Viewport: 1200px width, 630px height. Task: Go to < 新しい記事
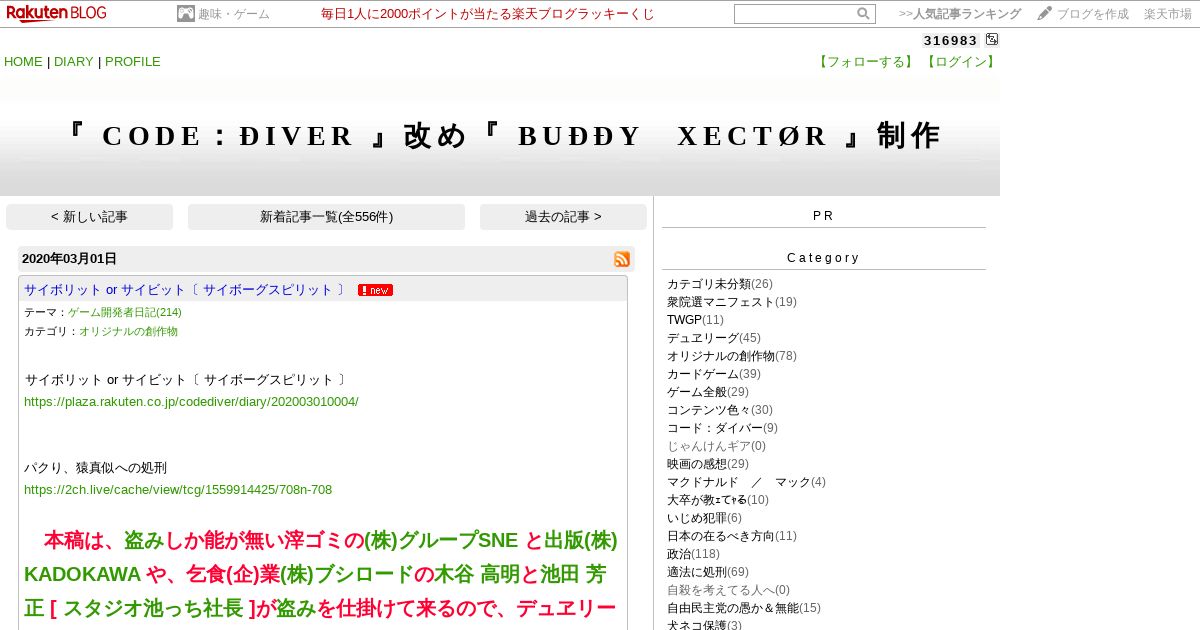(x=89, y=217)
